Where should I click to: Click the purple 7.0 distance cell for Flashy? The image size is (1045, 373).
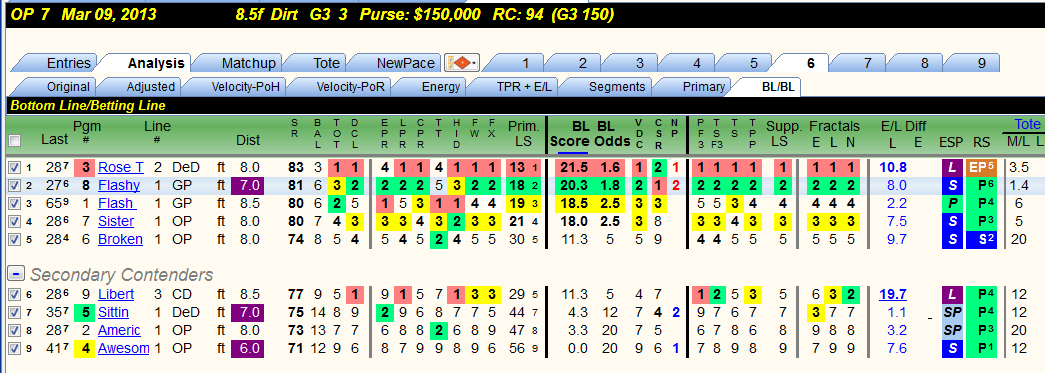(247, 185)
